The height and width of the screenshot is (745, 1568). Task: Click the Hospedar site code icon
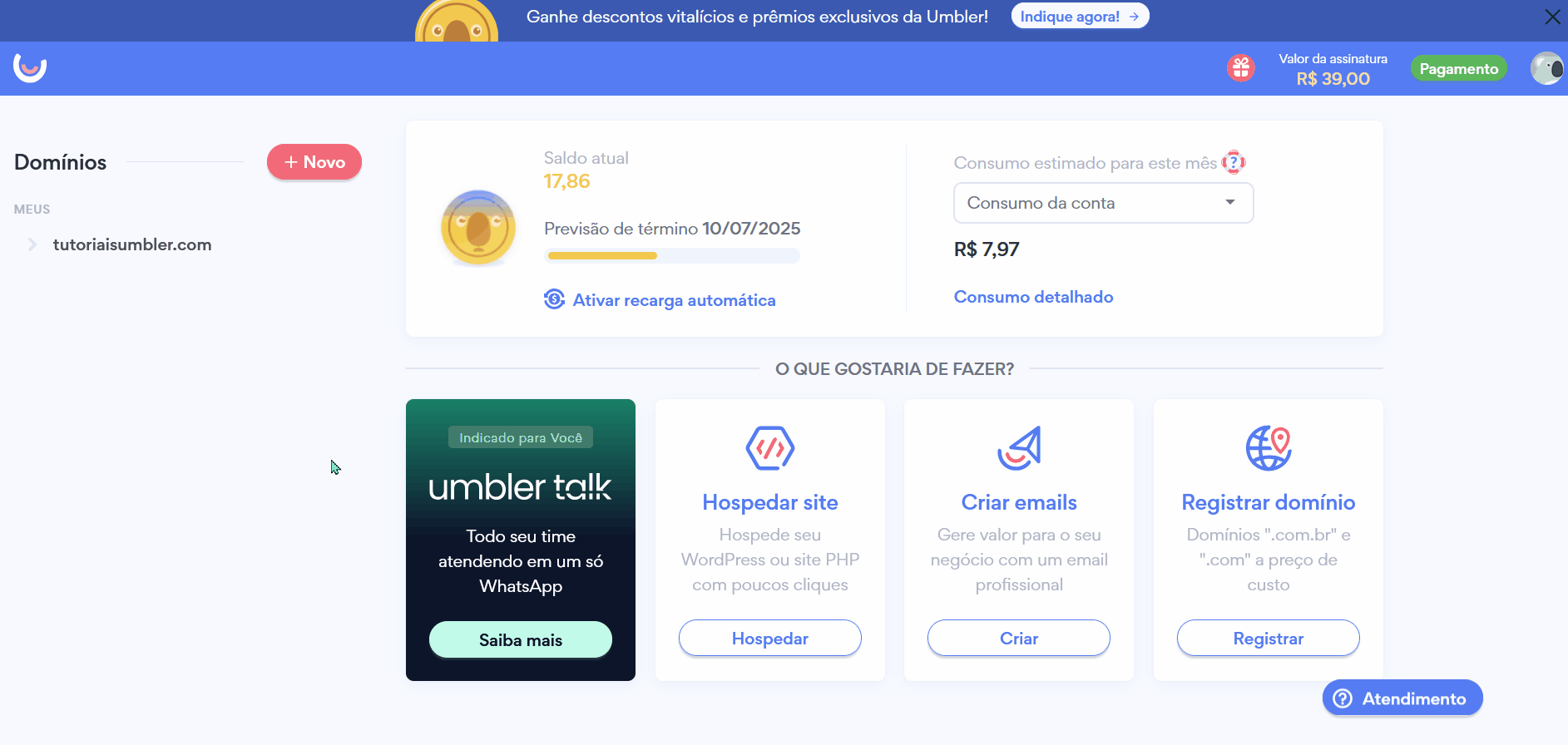point(770,448)
